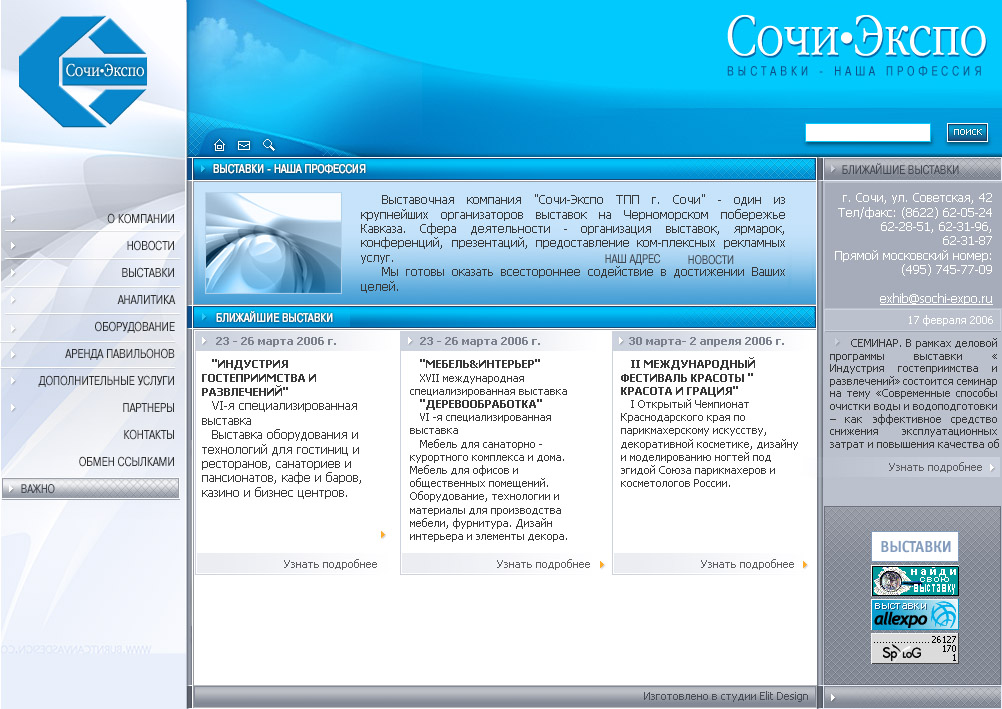Click the large Сочи•Экспо header title
The width and height of the screenshot is (1002, 709).
[856, 37]
